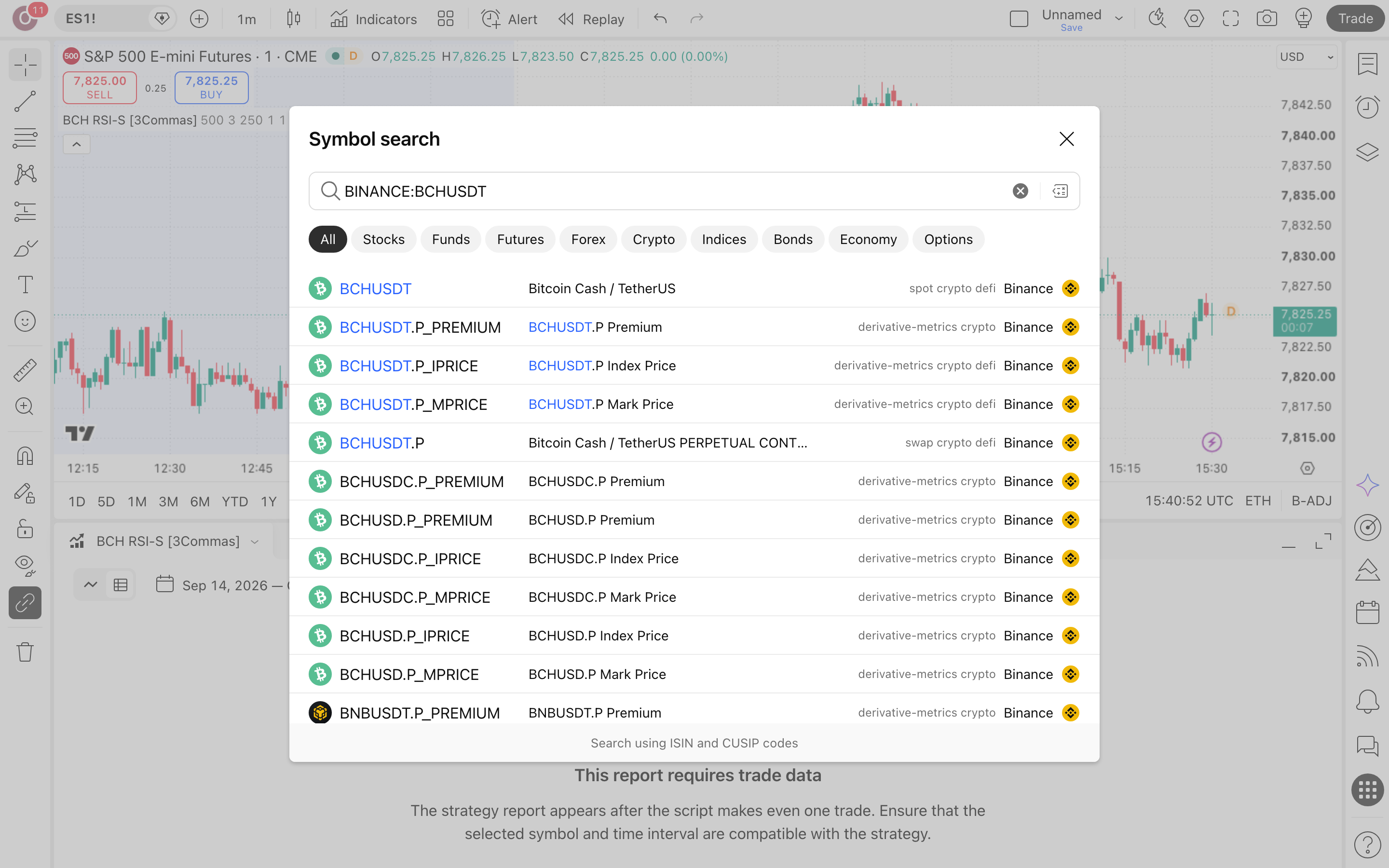Open the calendar panel icon

click(1367, 612)
